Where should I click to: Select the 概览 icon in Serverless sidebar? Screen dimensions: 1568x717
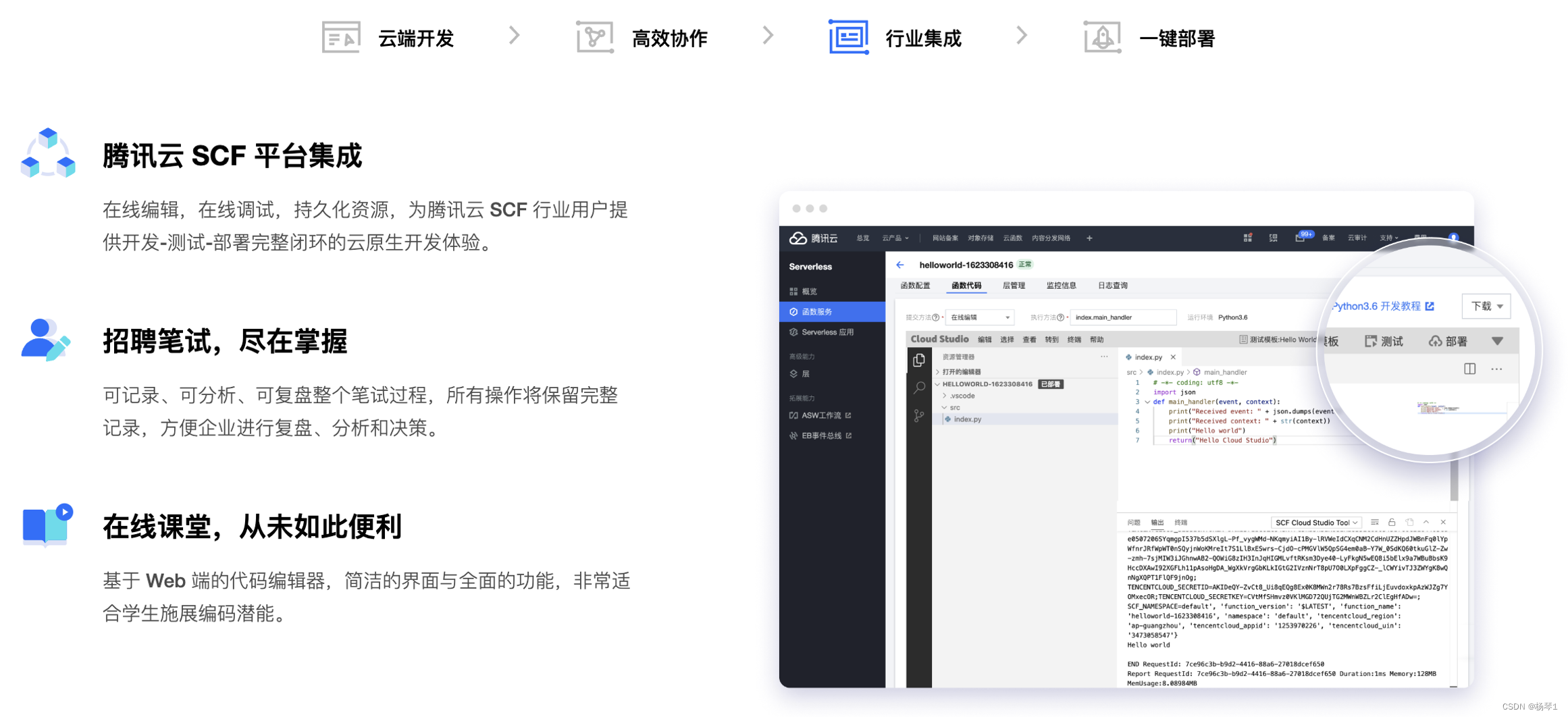point(793,291)
